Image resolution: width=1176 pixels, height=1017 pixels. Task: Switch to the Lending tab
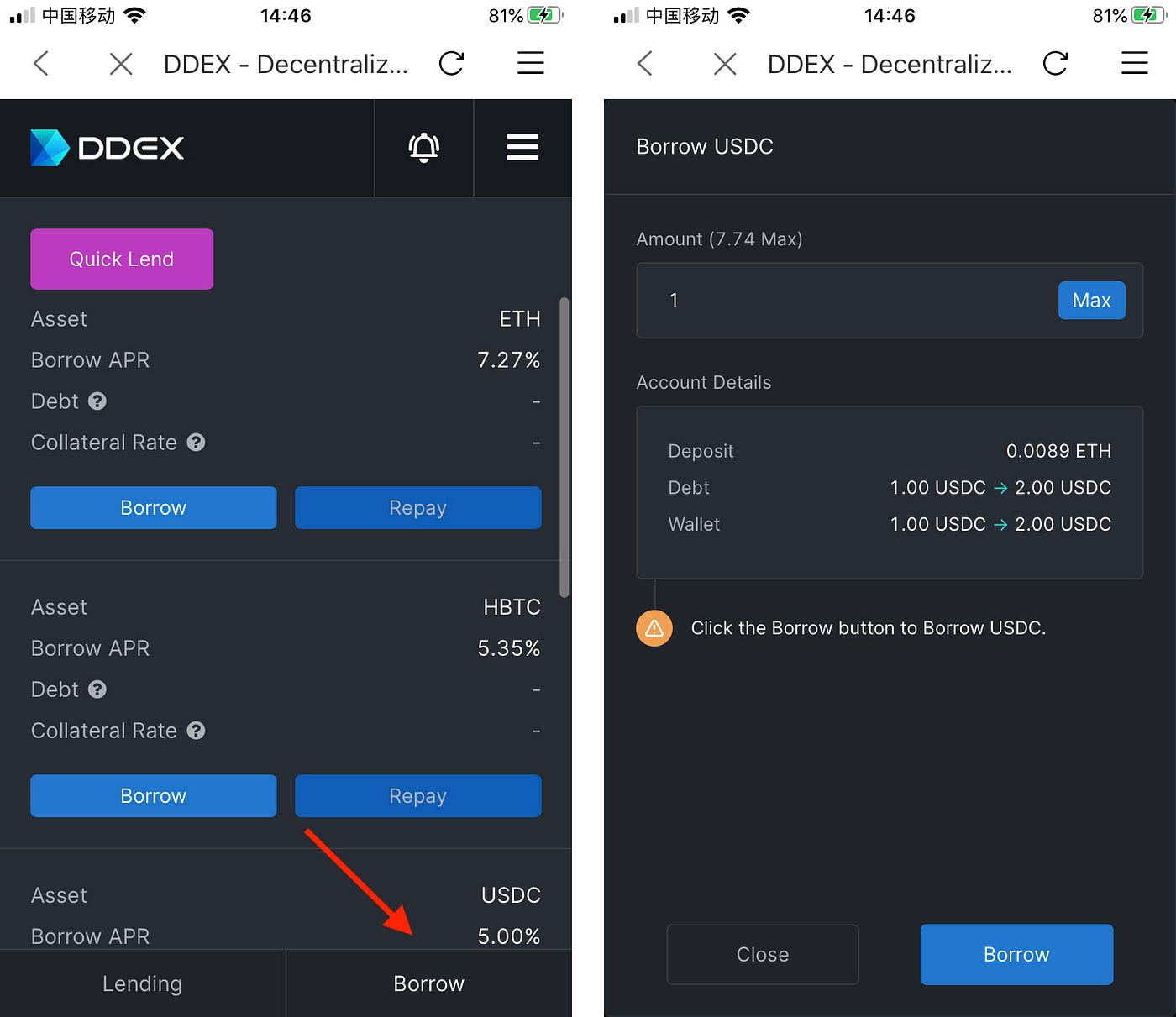pos(142,983)
